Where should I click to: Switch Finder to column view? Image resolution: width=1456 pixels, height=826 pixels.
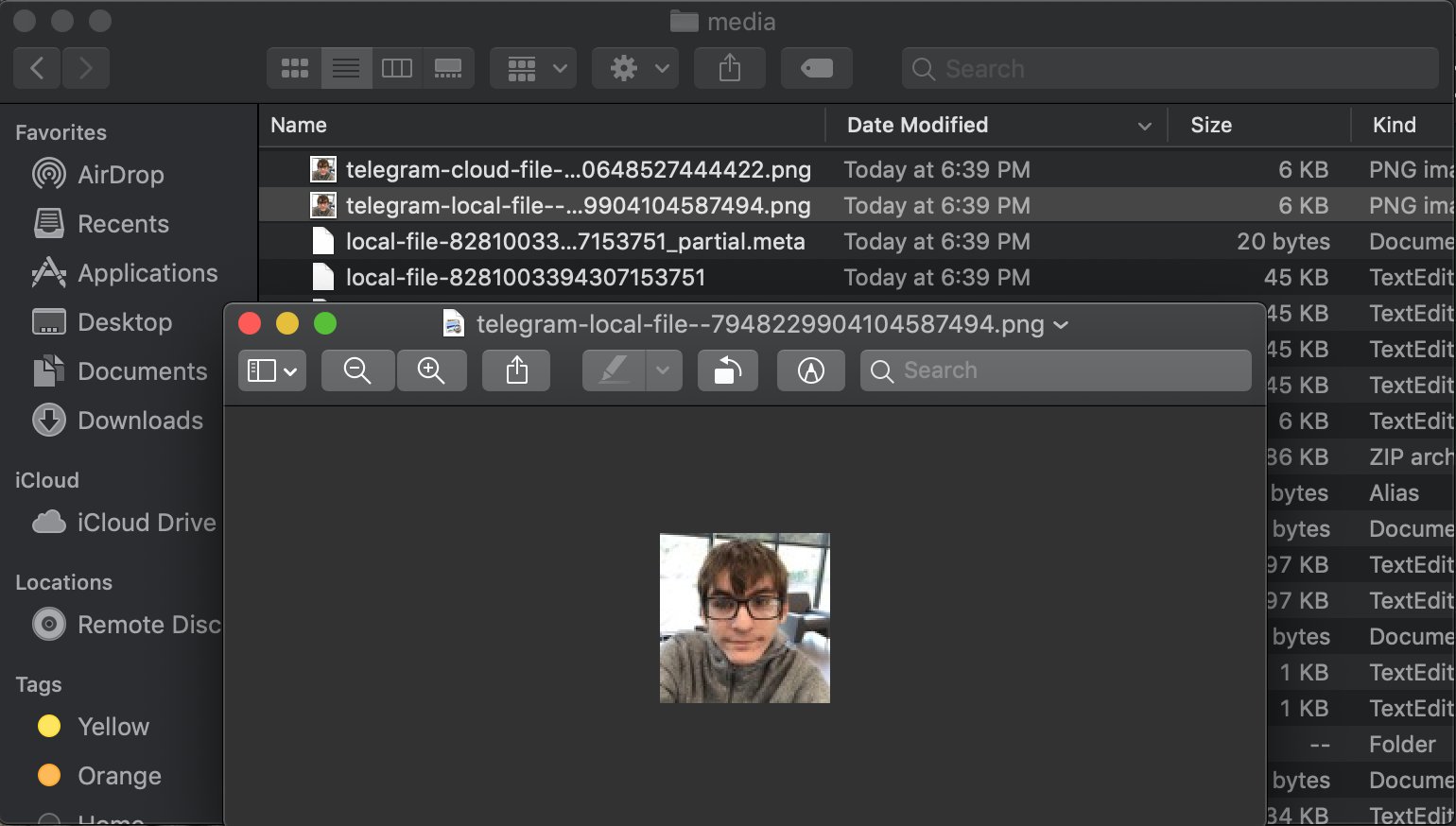click(397, 68)
